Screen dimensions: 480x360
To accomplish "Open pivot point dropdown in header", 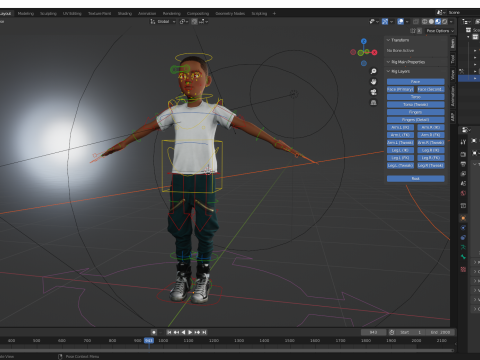I will click(184, 21).
